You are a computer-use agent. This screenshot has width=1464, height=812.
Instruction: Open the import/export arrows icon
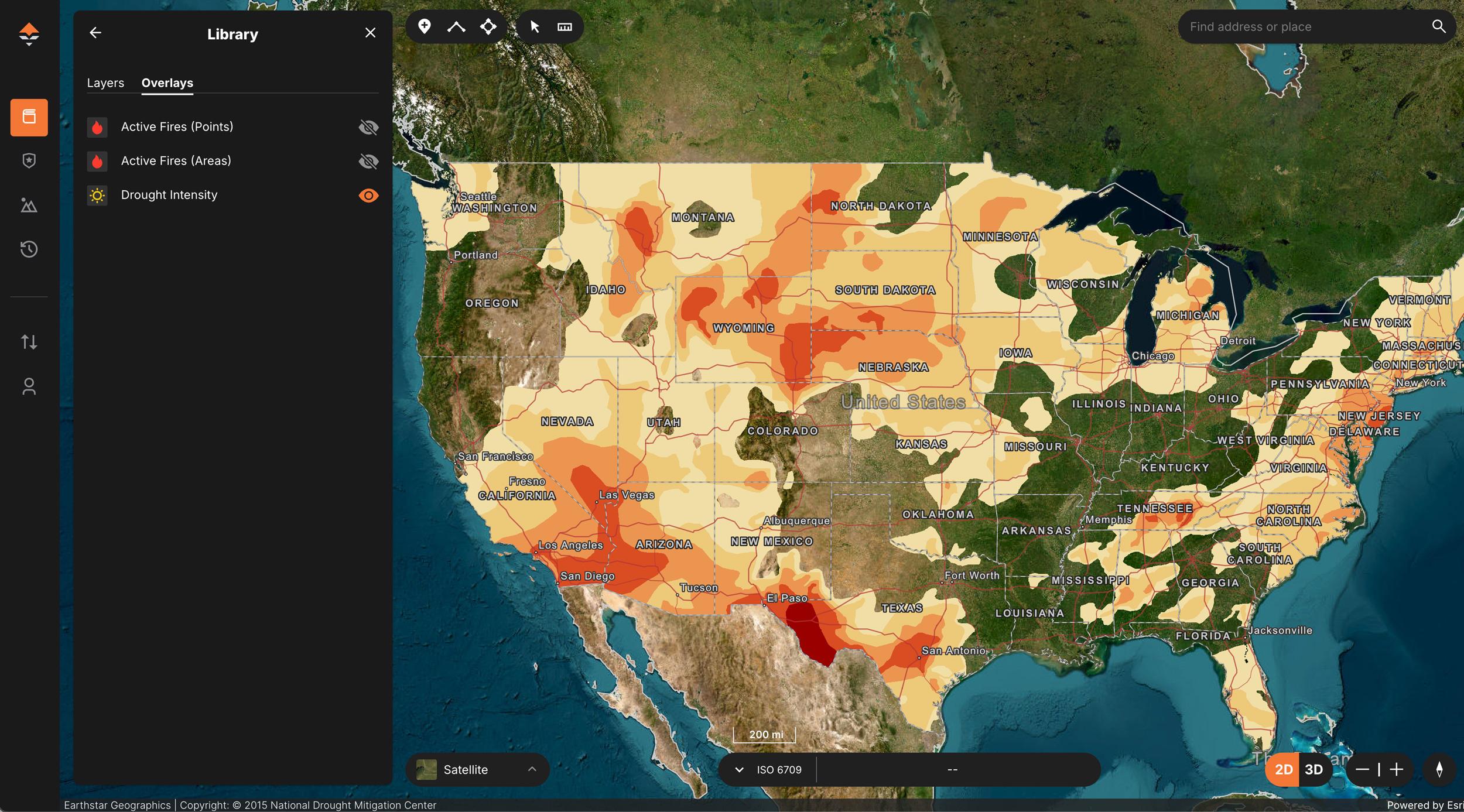coord(29,342)
